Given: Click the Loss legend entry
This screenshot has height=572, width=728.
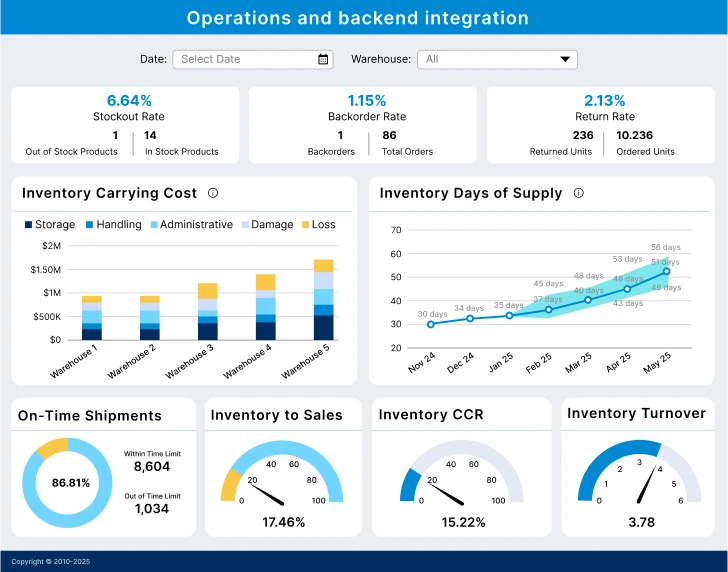Looking at the screenshot, I should (317, 225).
